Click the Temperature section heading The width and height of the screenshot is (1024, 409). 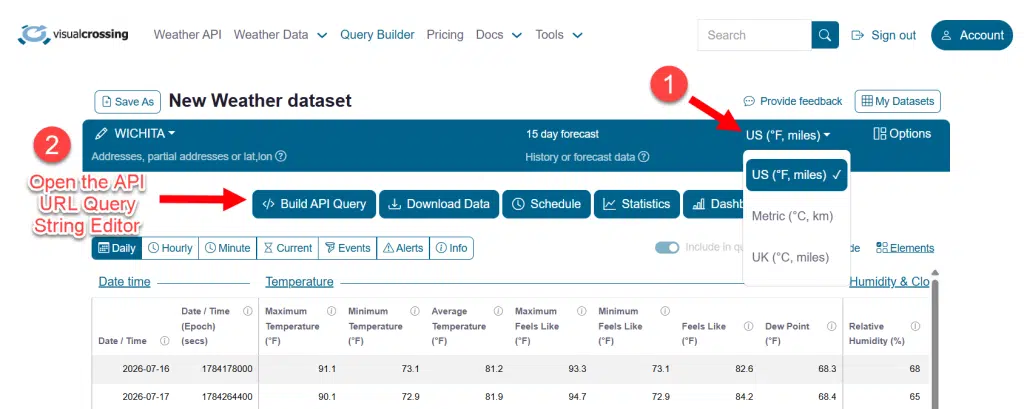tap(299, 282)
